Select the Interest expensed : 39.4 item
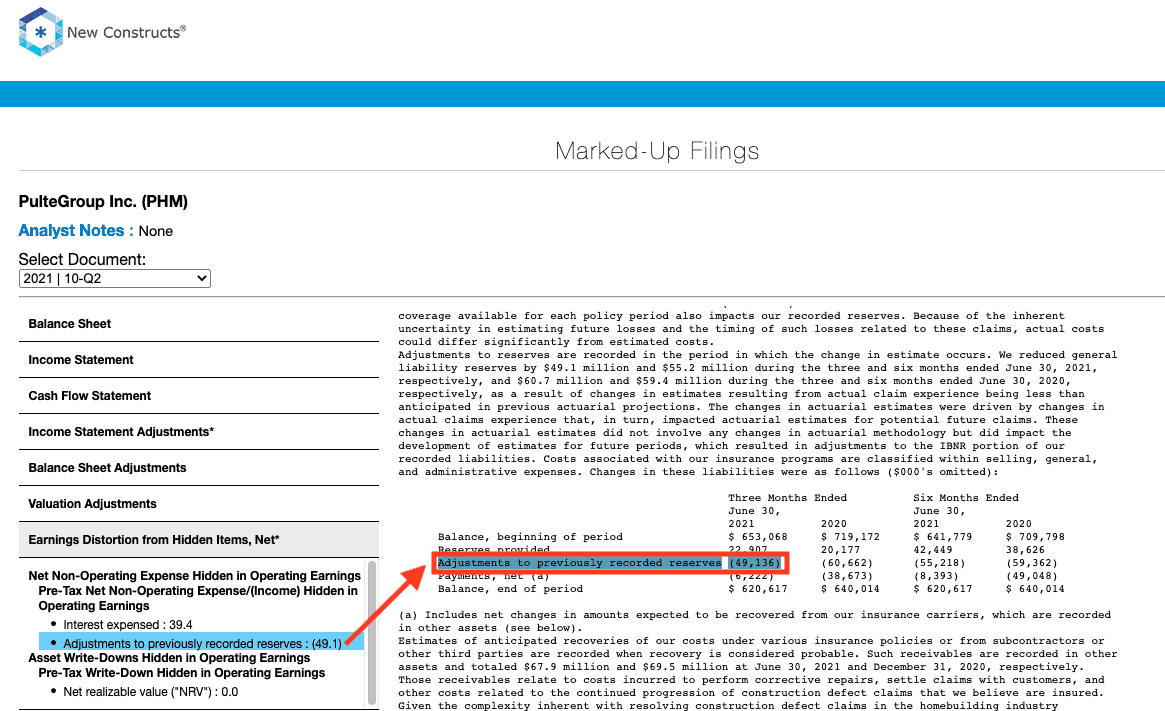Screen dimensions: 1165x711 [x=128, y=625]
